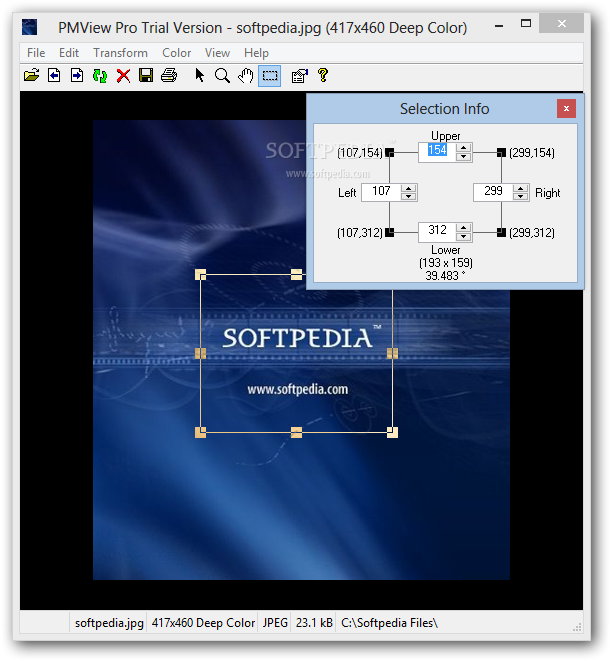Select the magnifier zoom tool

pos(222,76)
